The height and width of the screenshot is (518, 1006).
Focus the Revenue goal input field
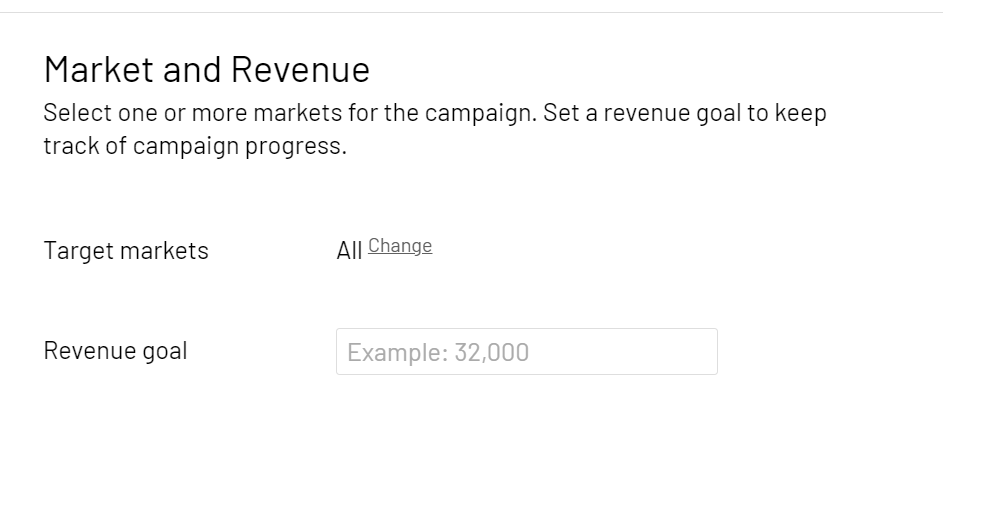click(x=526, y=352)
